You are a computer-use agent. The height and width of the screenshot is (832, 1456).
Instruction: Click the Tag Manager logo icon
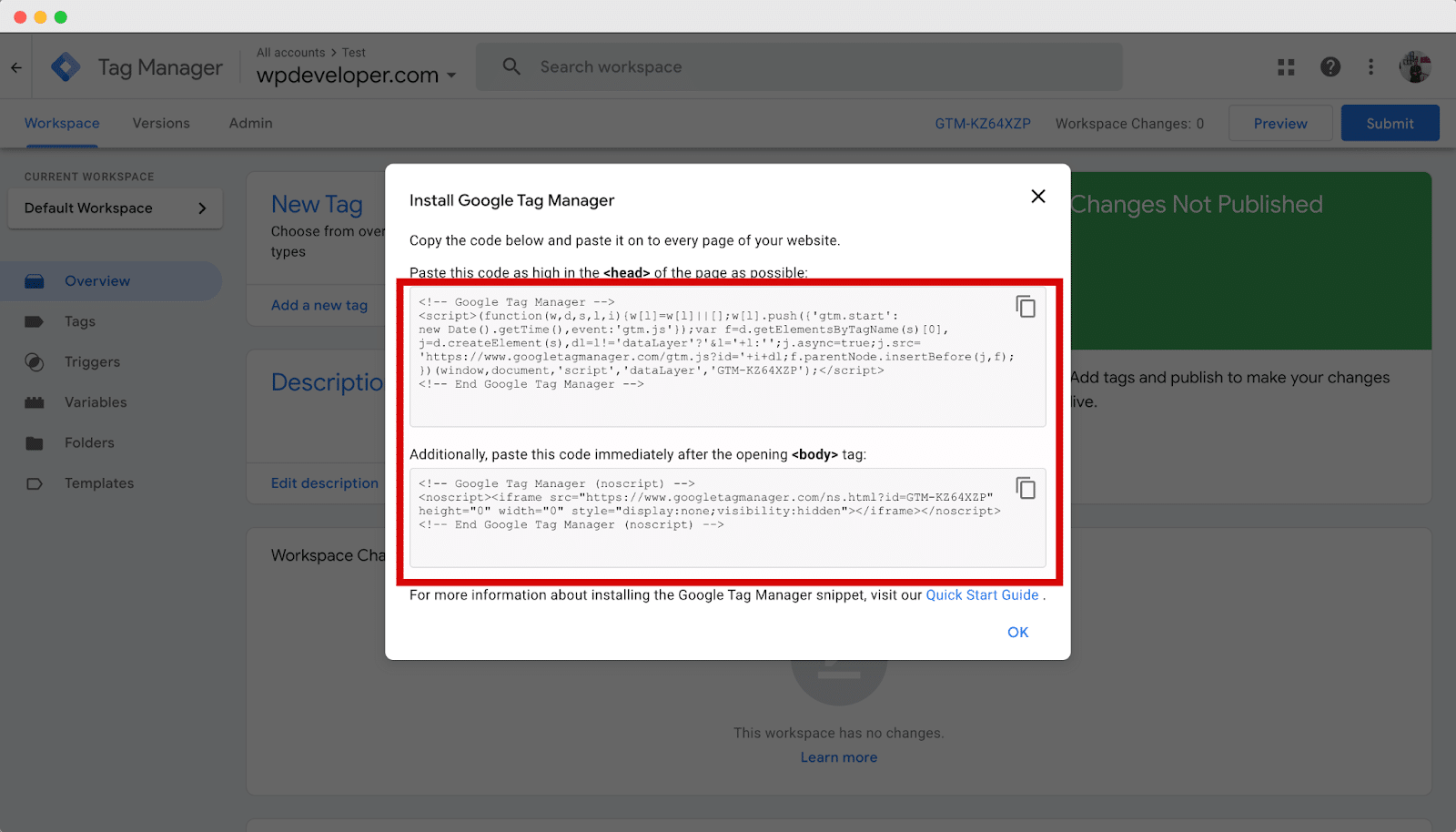[x=66, y=67]
